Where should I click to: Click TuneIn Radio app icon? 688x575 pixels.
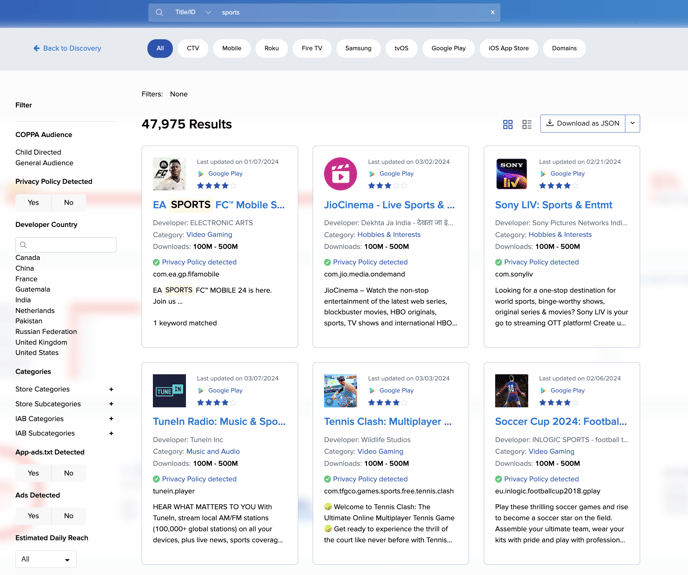tap(169, 391)
